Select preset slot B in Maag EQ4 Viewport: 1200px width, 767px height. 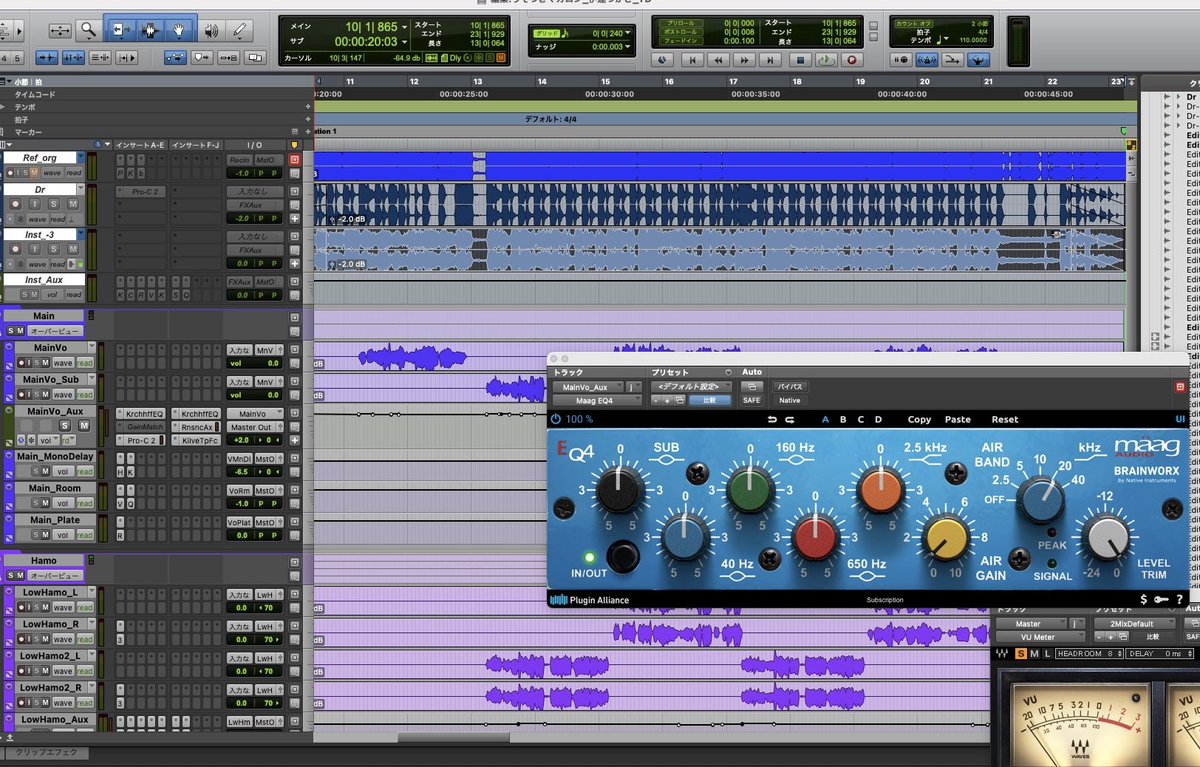[x=843, y=419]
